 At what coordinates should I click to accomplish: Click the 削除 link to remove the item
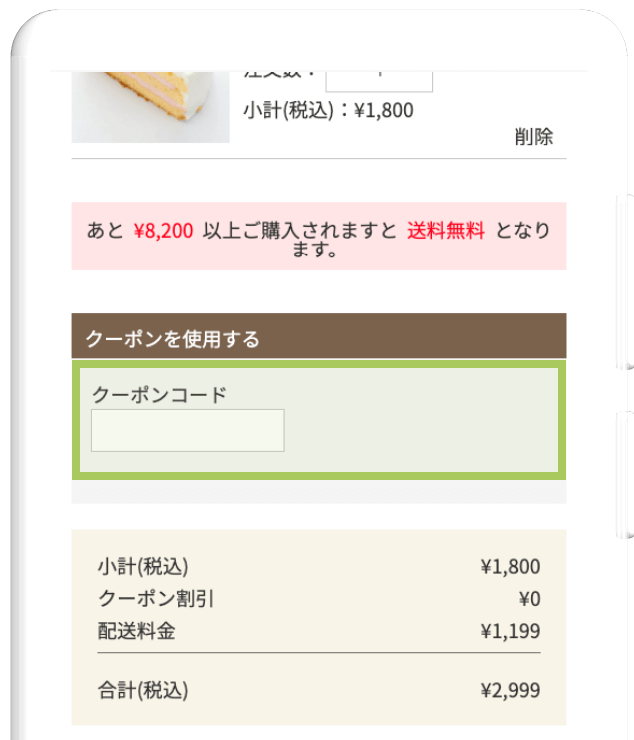[x=533, y=137]
